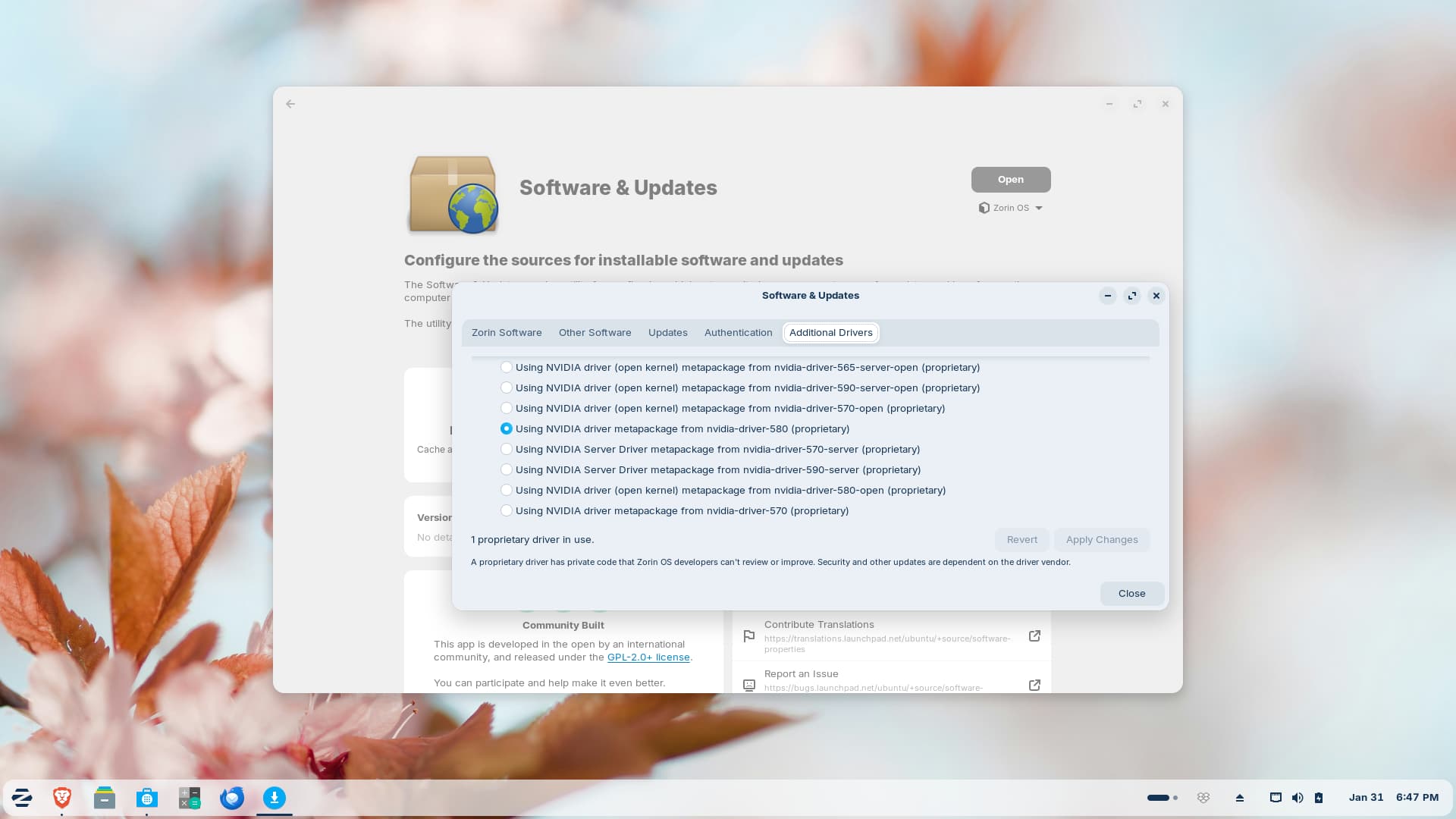Open the Calculator from the taskbar
This screenshot has height=819, width=1456.
point(190,798)
